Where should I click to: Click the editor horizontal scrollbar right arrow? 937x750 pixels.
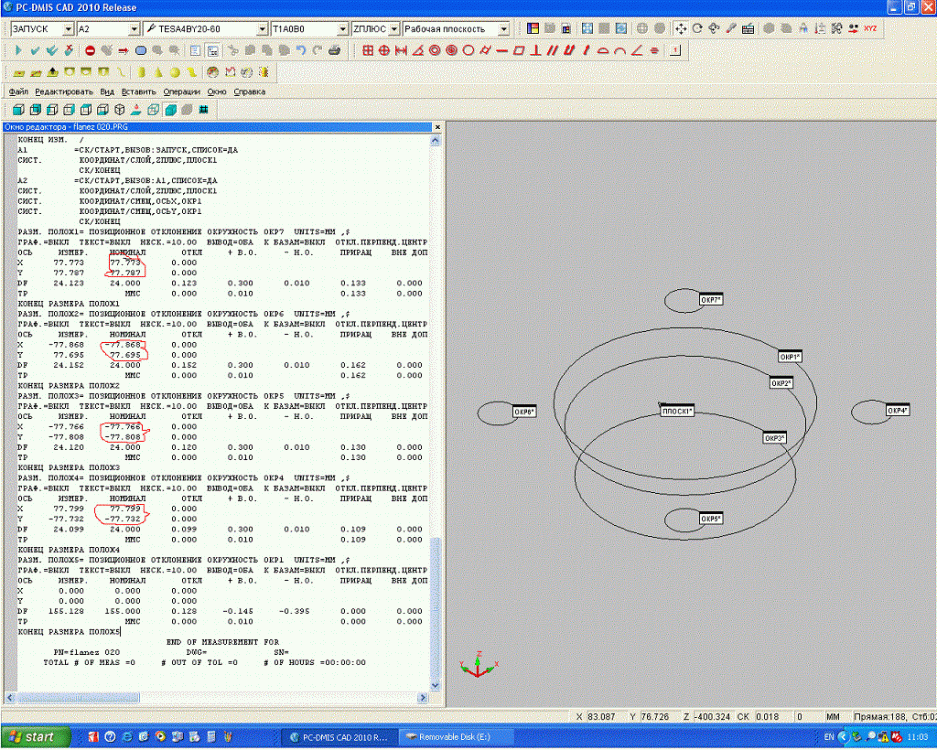point(423,697)
